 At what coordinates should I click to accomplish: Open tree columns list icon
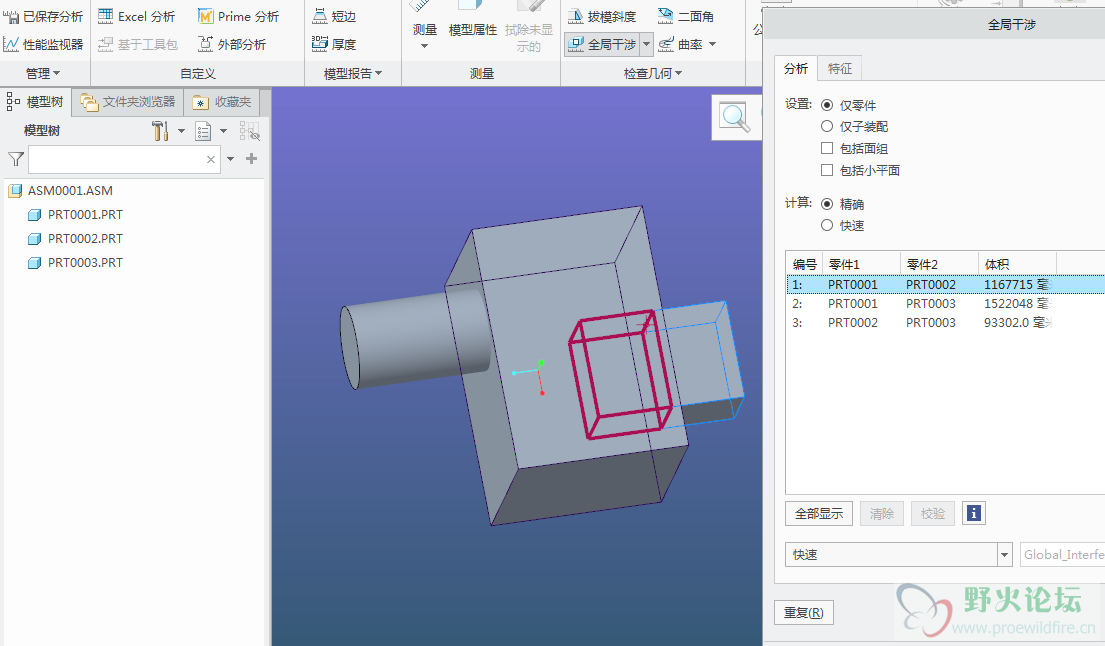tap(203, 131)
